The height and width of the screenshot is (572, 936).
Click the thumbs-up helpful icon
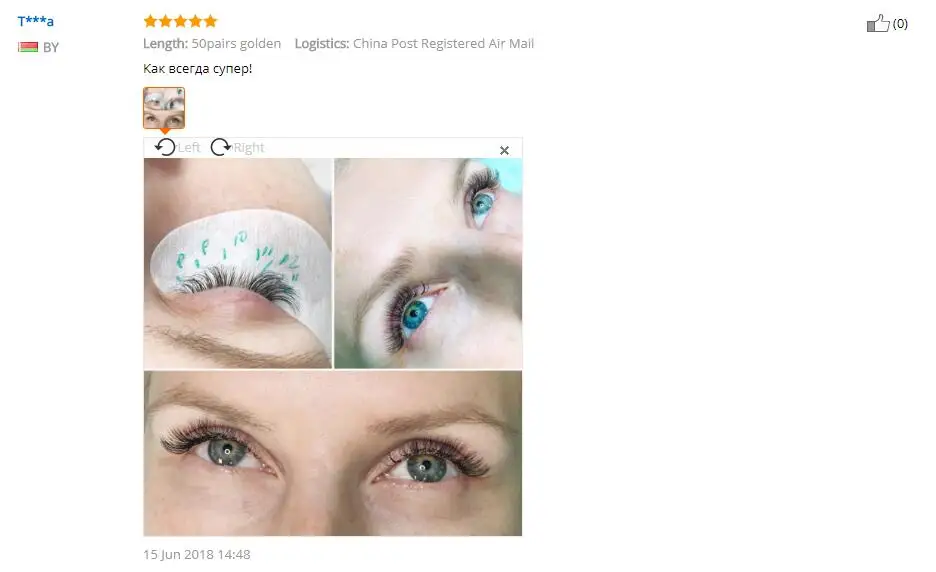click(x=878, y=23)
